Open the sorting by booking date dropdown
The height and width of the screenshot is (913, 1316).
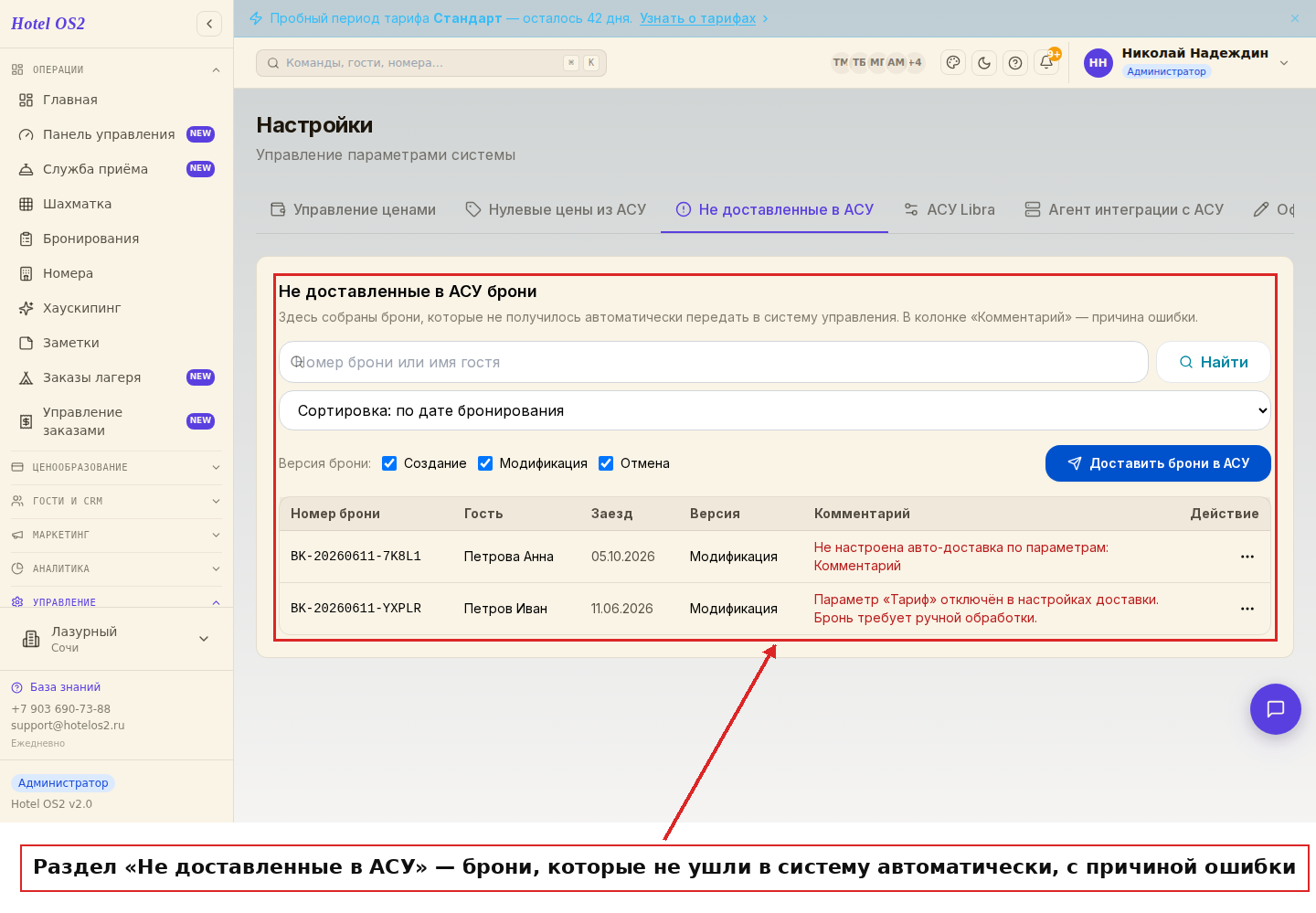coord(775,411)
